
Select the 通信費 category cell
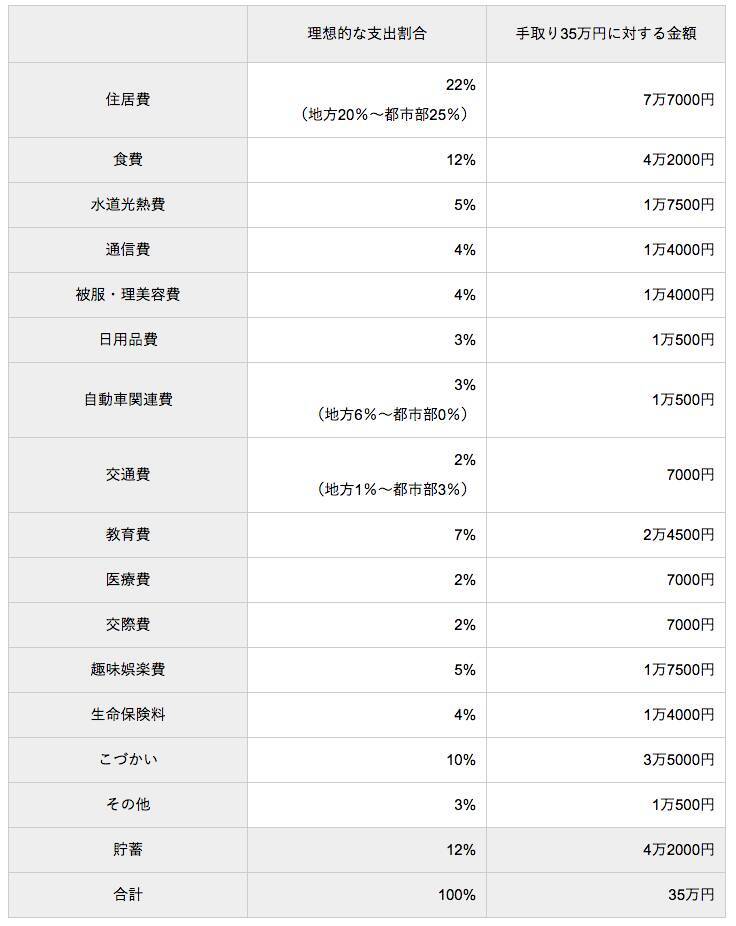coord(128,250)
